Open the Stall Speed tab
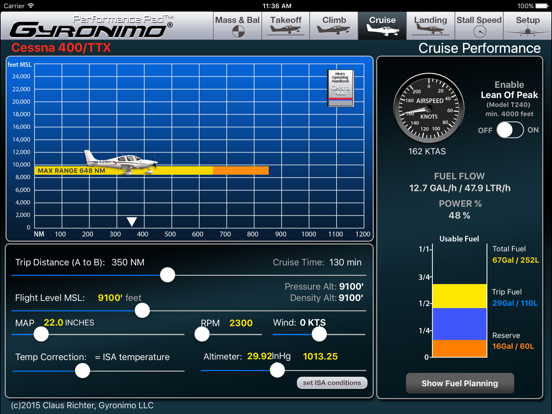 click(x=479, y=26)
